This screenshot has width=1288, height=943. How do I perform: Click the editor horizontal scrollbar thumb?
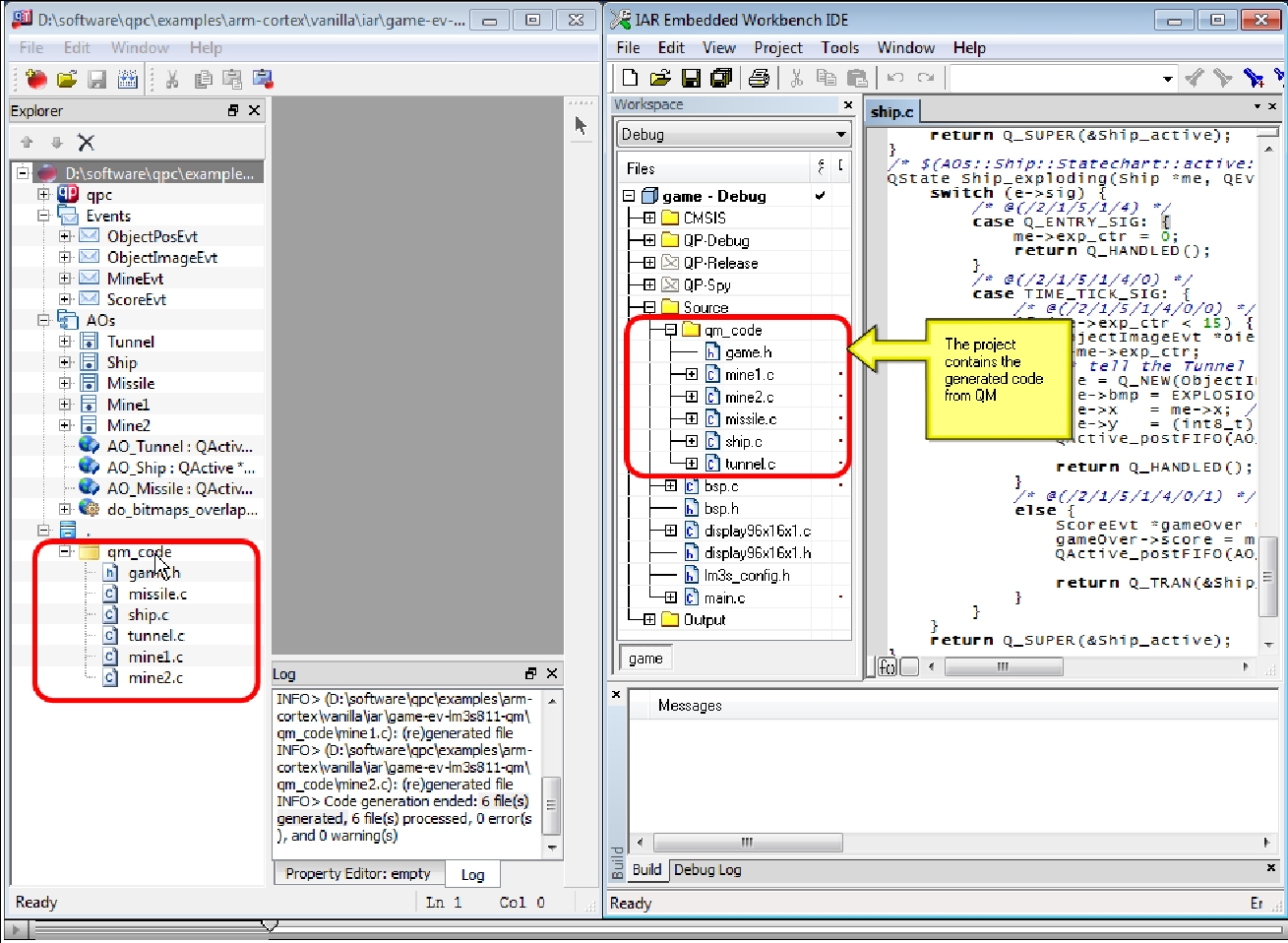1003,666
